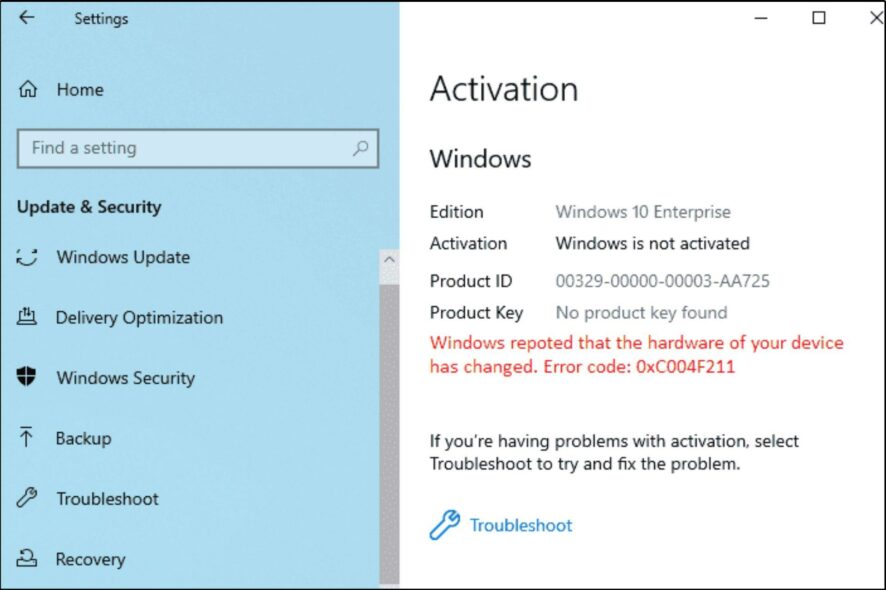The image size is (886, 590).
Task: Click the back arrow in Settings
Action: click(x=27, y=18)
